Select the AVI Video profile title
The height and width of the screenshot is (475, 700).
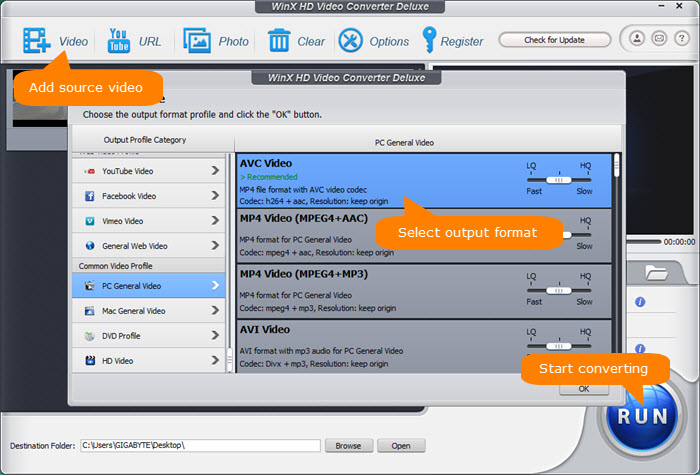(x=265, y=329)
